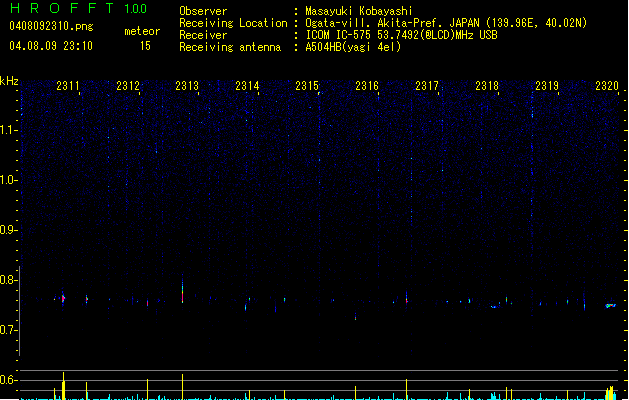
Task: Click the 2318 time marker
Action: pyautogui.click(x=487, y=86)
